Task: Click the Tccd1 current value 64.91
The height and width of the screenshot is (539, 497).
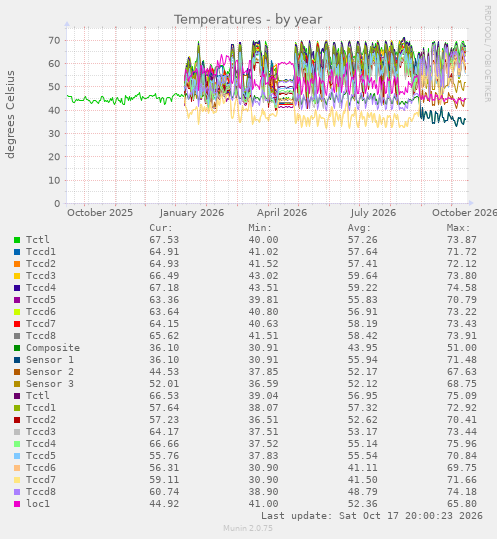Action: click(x=164, y=252)
